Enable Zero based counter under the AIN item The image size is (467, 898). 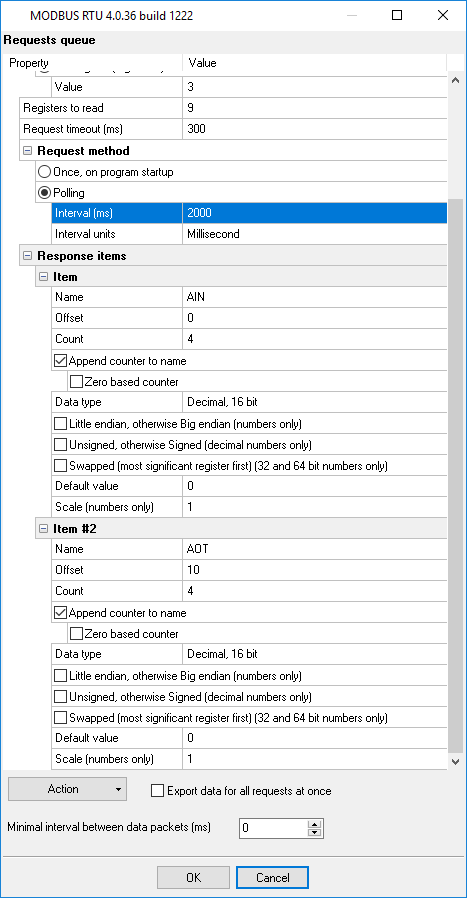coord(76,381)
